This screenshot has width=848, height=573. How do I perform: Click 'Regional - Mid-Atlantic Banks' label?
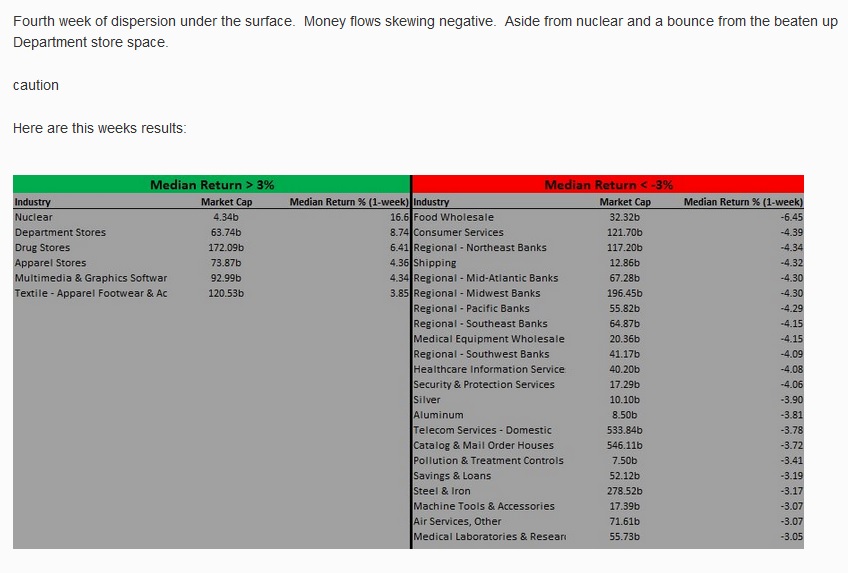tap(486, 277)
